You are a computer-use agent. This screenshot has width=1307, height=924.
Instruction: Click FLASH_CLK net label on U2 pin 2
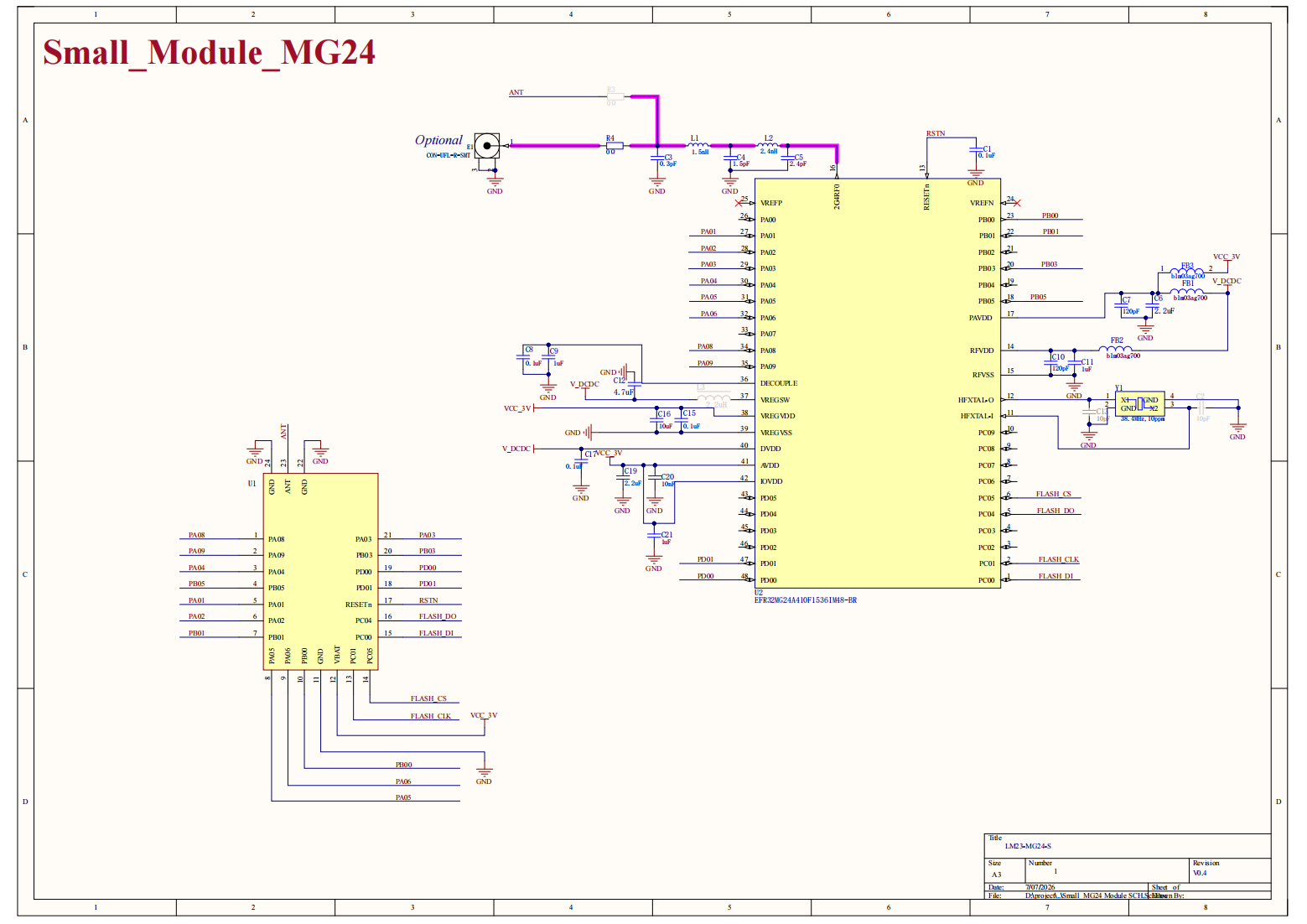1059,559
